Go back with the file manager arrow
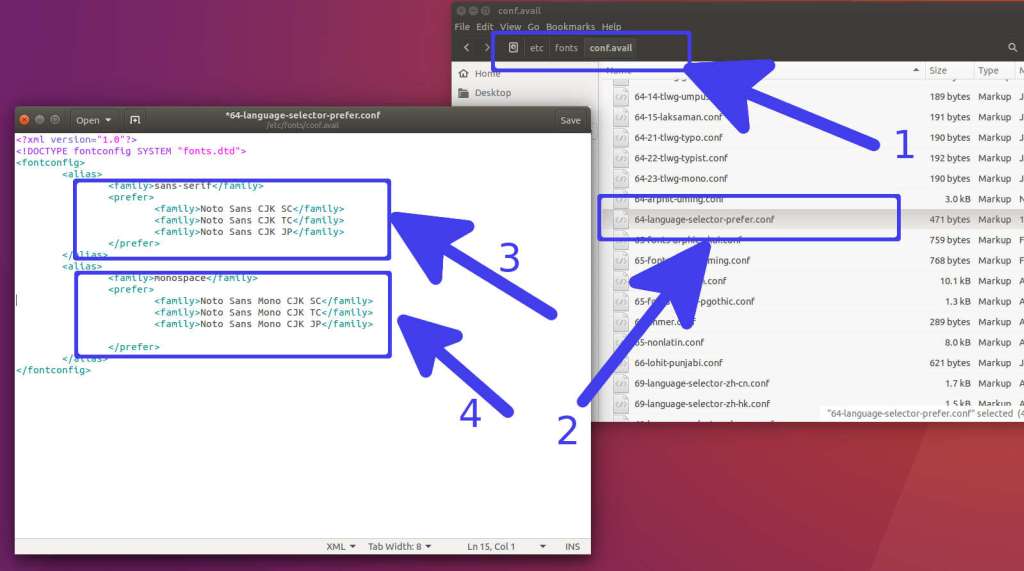This screenshot has height=571, width=1024. tap(466, 48)
